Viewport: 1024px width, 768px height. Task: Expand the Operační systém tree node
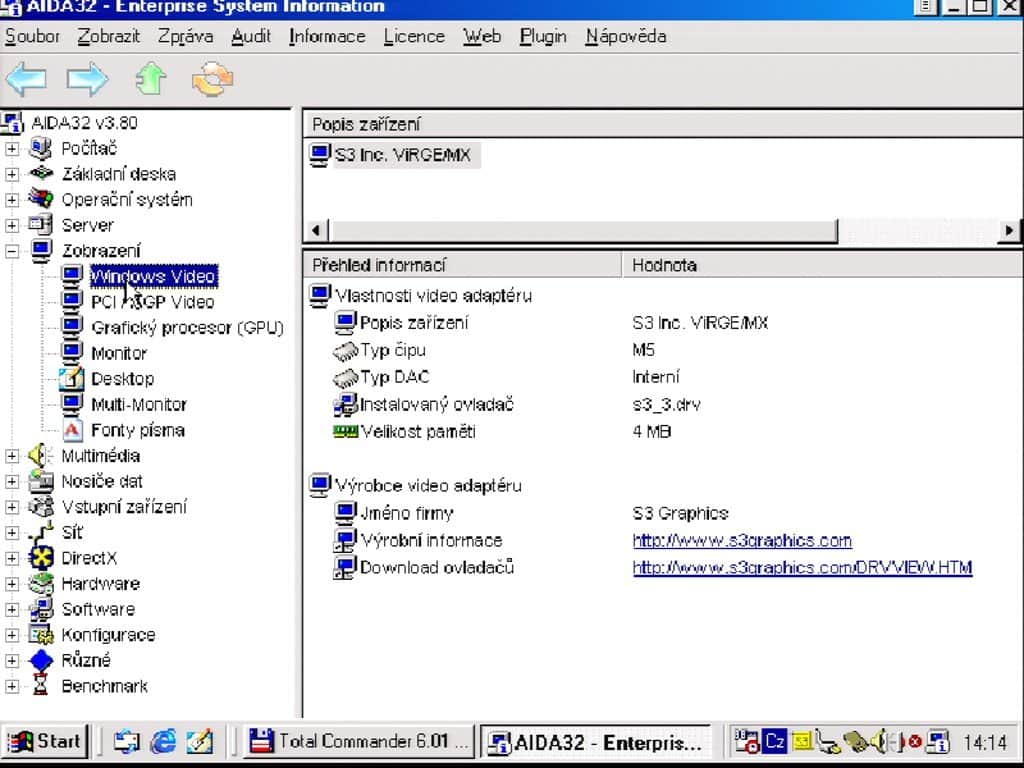12,200
